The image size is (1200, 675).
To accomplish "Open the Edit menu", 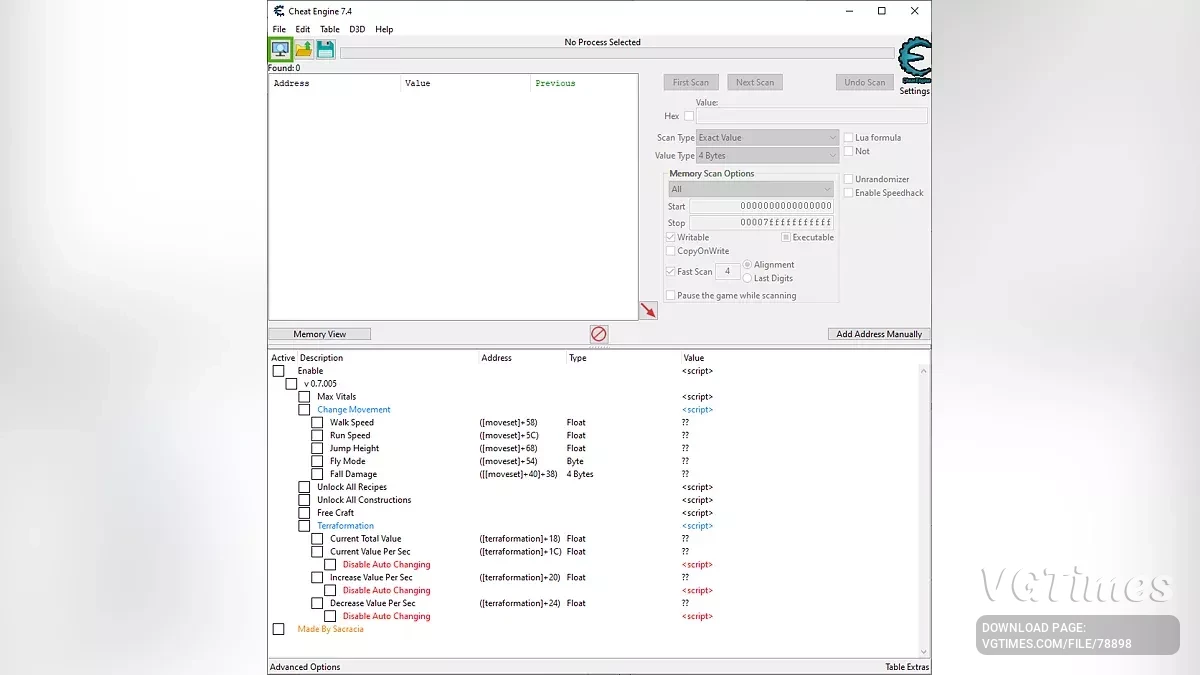I will 303,29.
